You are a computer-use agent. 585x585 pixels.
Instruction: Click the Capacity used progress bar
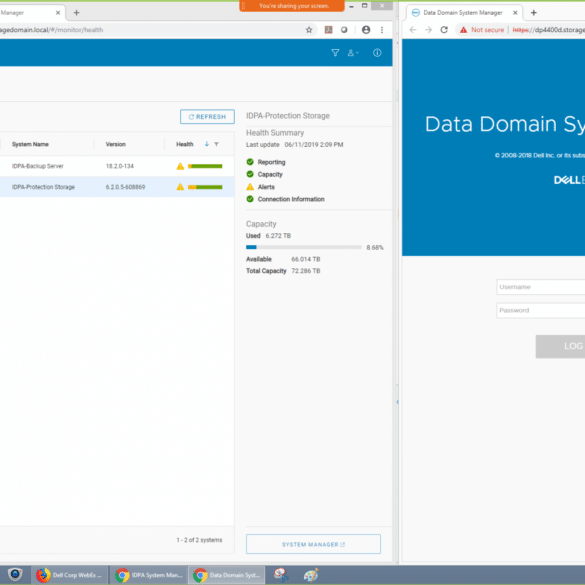click(304, 247)
